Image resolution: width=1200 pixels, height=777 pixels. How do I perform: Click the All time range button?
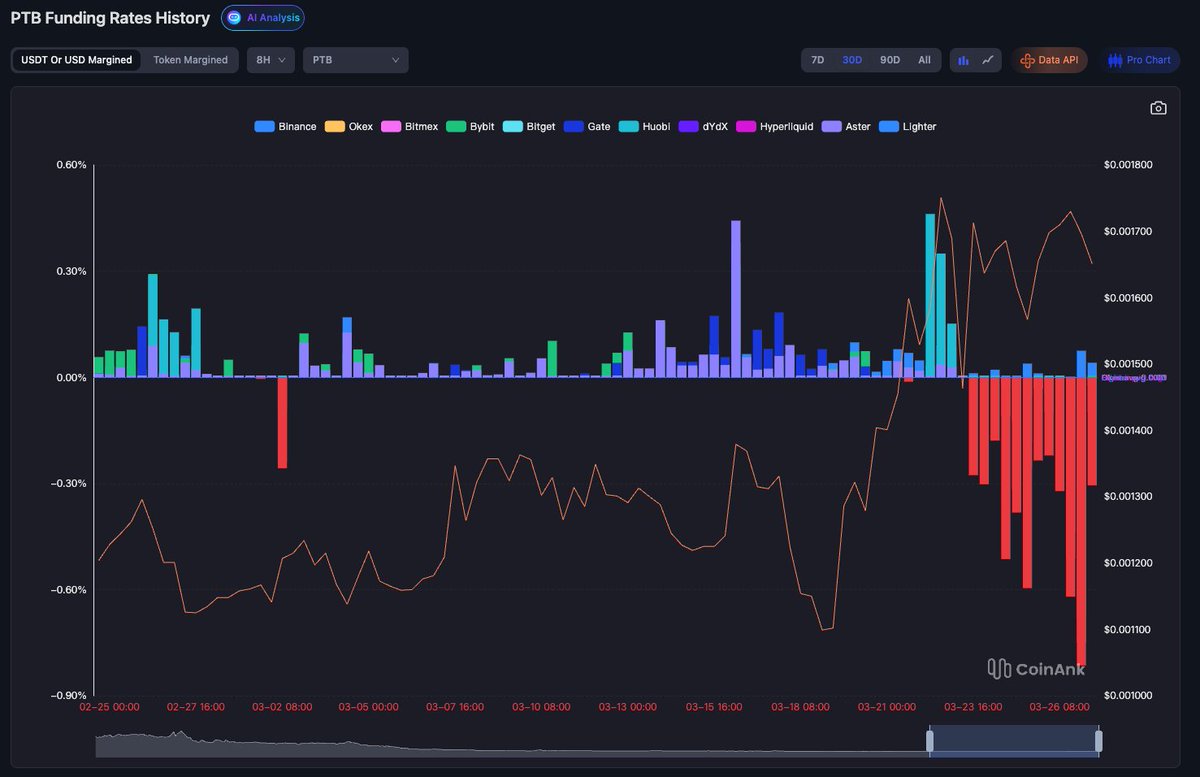tap(924, 60)
